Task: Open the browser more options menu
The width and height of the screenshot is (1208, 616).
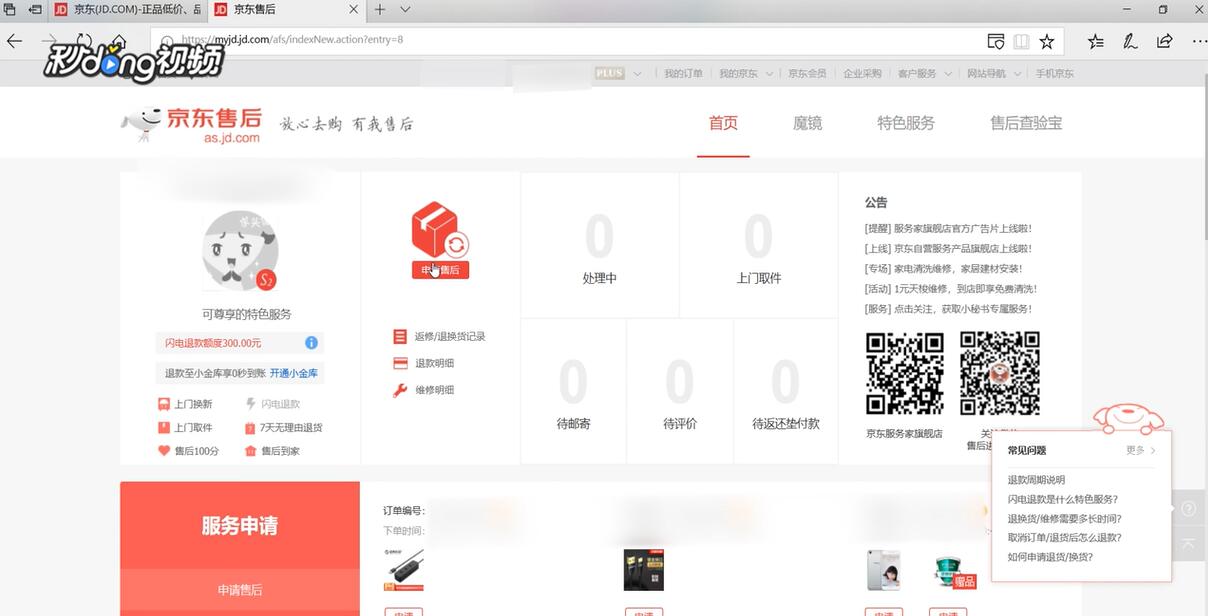Action: click(1198, 41)
